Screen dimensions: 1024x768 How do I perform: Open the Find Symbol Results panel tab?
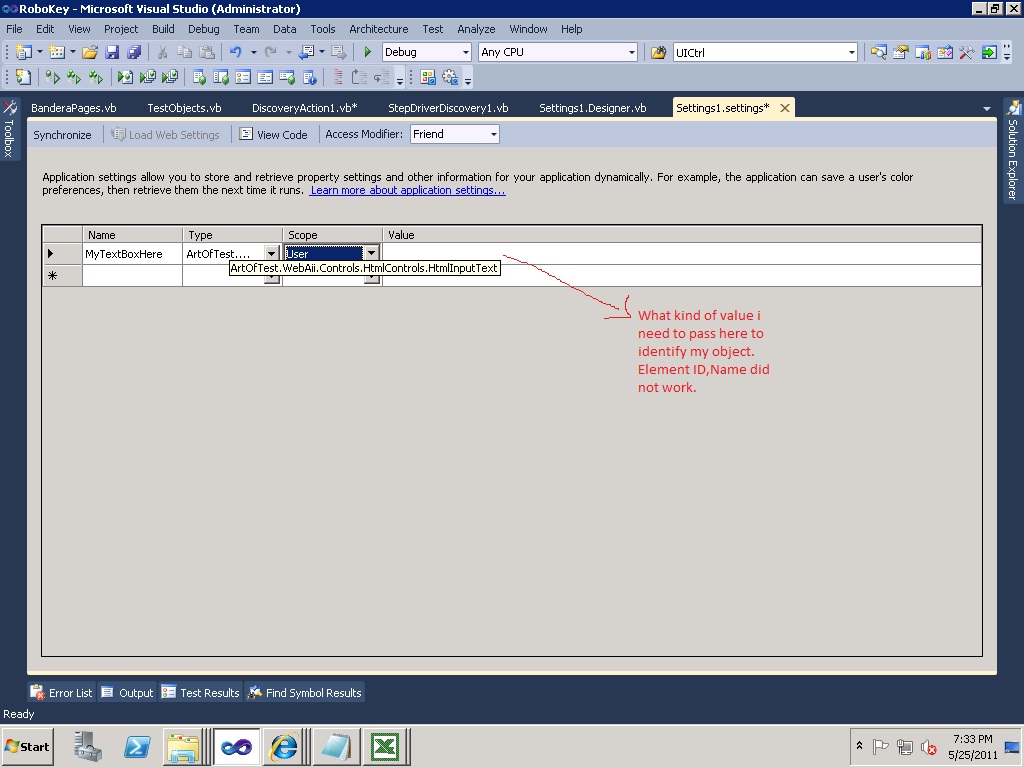coord(304,692)
